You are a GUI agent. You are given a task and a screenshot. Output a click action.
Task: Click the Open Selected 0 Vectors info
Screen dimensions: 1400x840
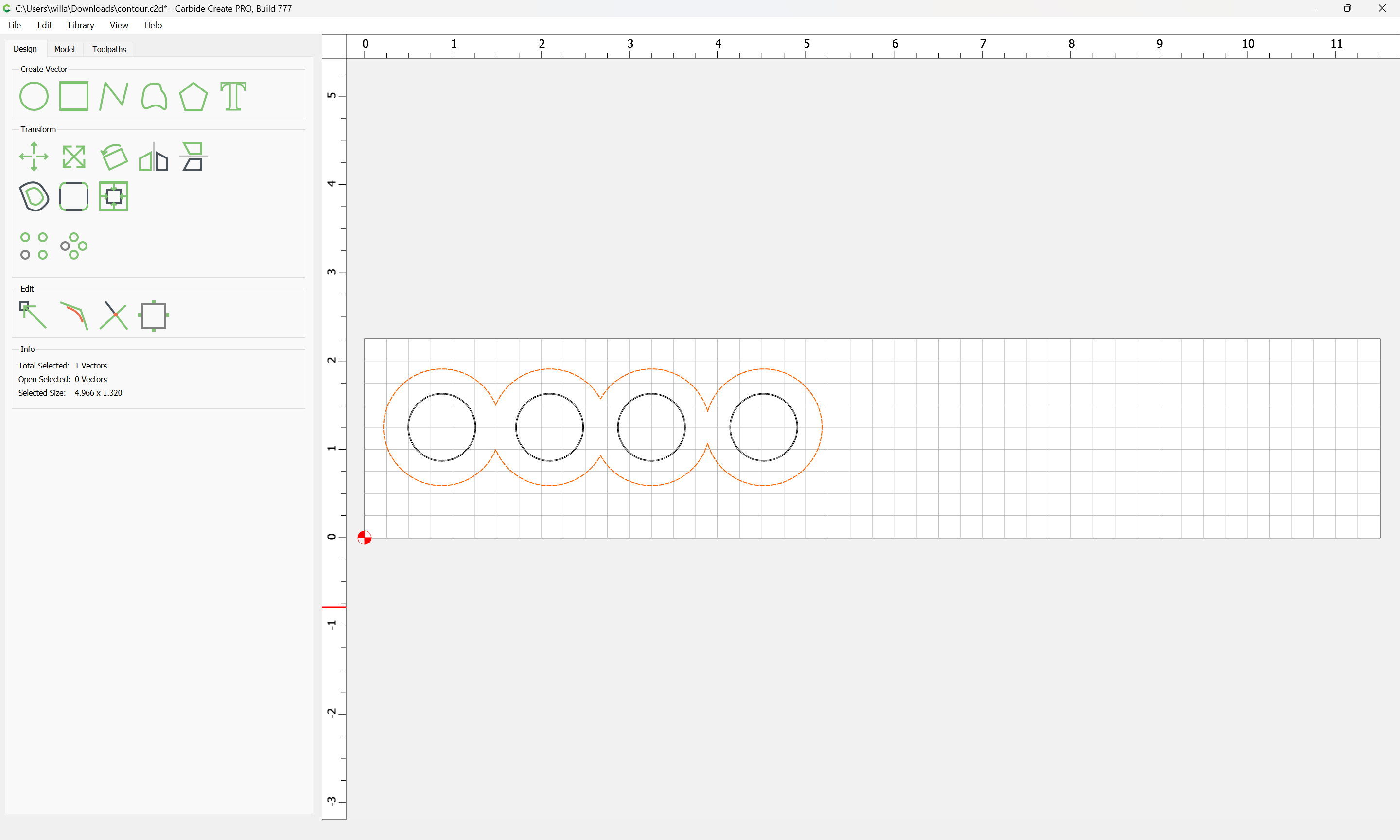[x=62, y=379]
